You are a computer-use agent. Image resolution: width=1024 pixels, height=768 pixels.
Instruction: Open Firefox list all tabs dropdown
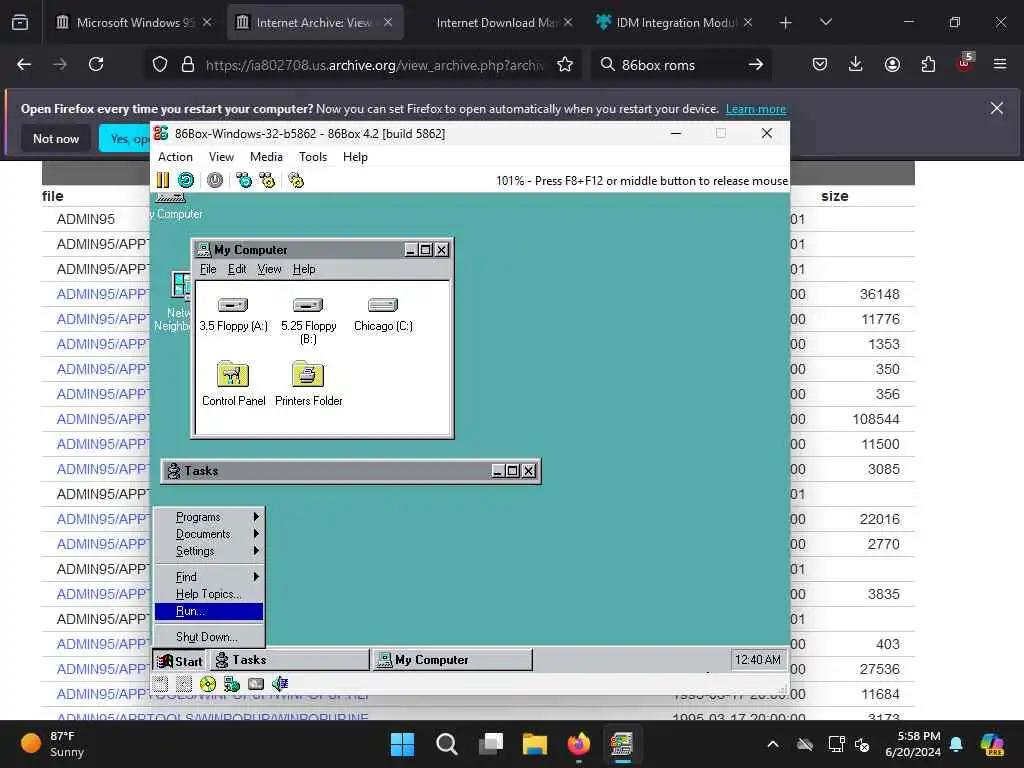[825, 23]
